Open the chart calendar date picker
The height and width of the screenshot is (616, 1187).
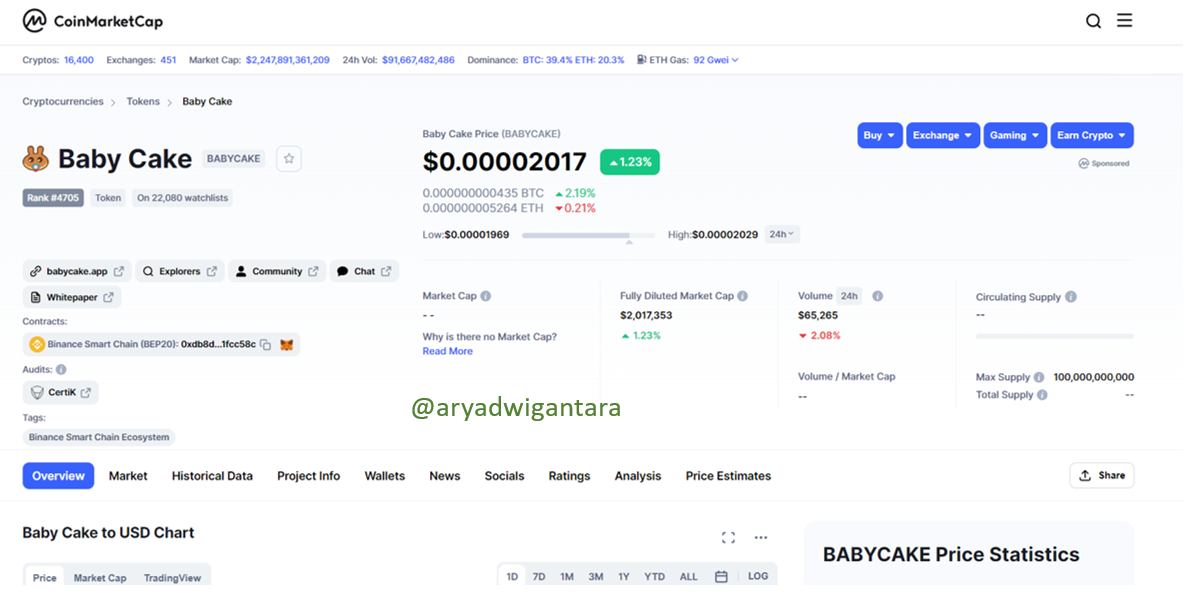(x=721, y=577)
